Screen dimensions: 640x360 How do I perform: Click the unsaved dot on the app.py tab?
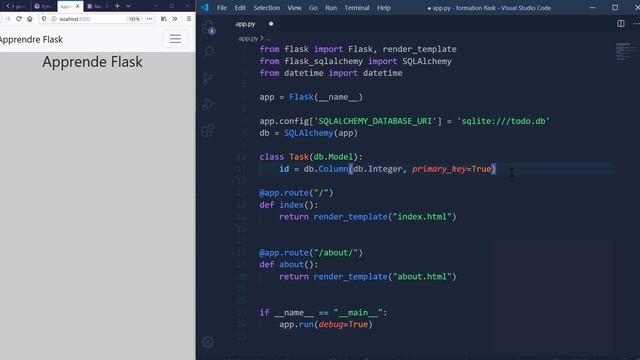coord(271,24)
